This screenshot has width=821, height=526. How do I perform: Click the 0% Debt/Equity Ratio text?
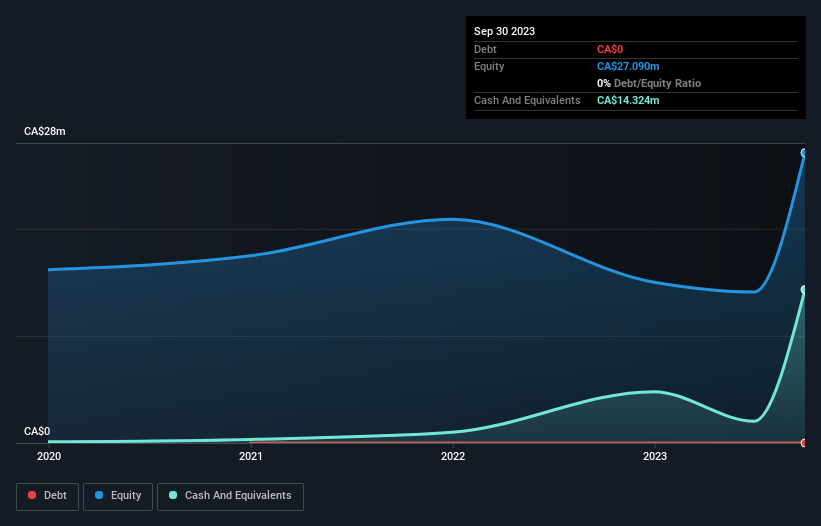pos(649,83)
